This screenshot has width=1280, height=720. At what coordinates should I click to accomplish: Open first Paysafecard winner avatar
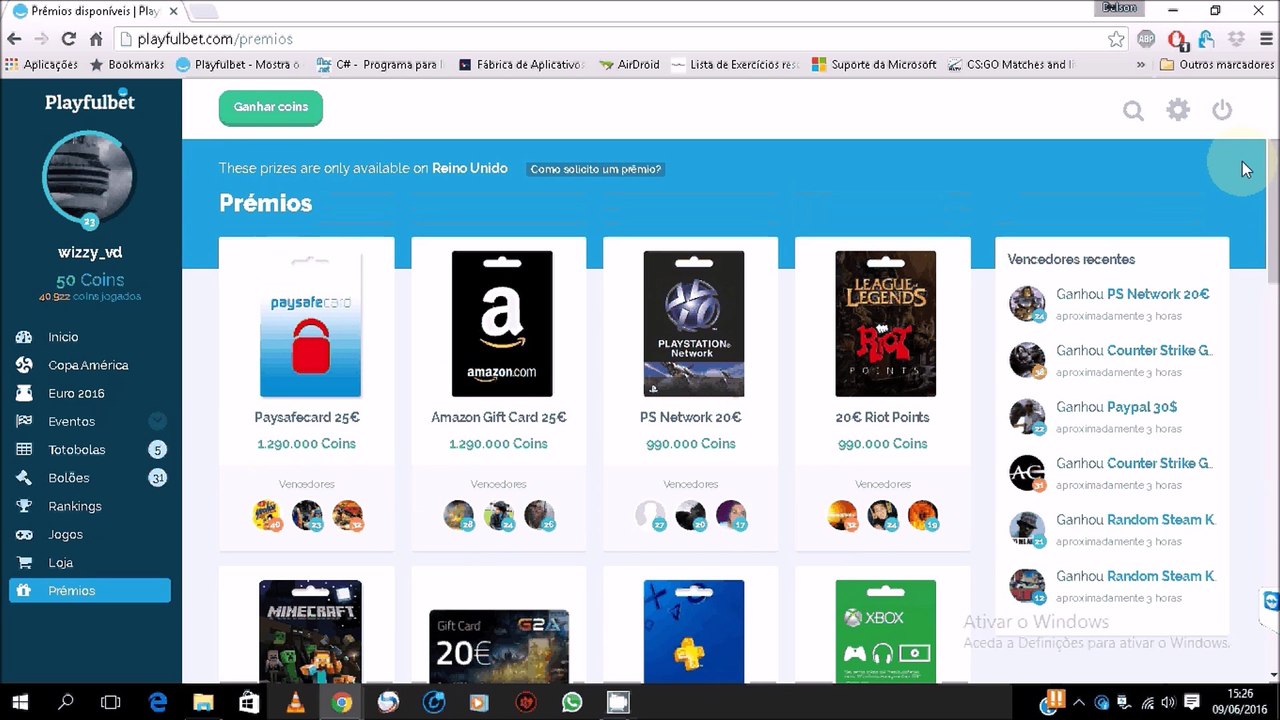pyautogui.click(x=267, y=515)
